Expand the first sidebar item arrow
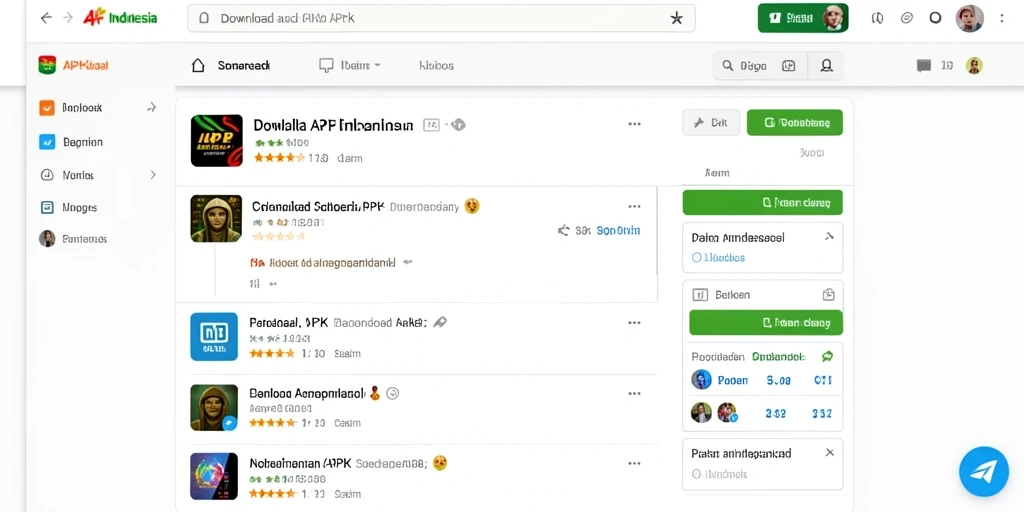This screenshot has width=1024, height=512. tap(152, 107)
